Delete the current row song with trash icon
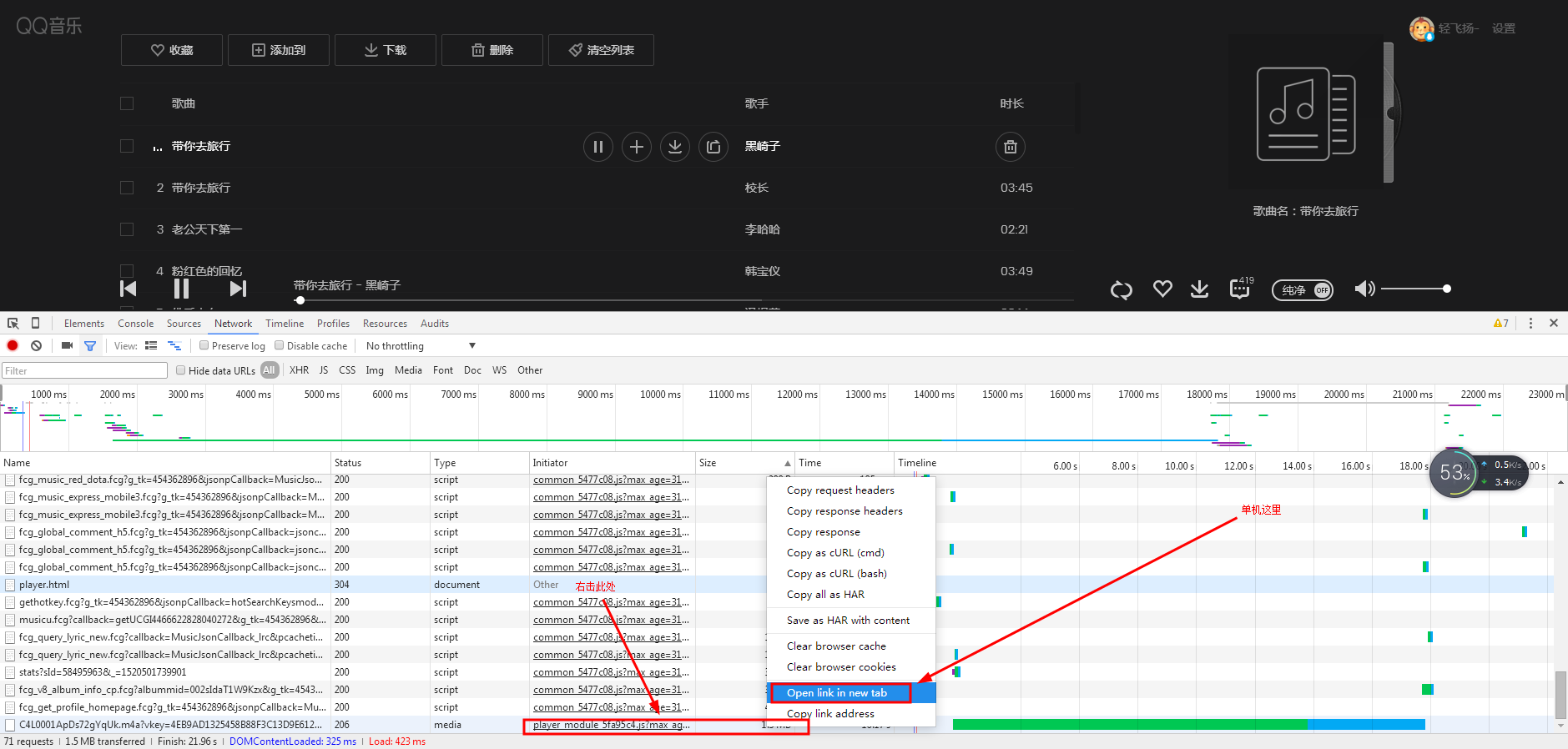Image resolution: width=1568 pixels, height=749 pixels. (x=1011, y=147)
